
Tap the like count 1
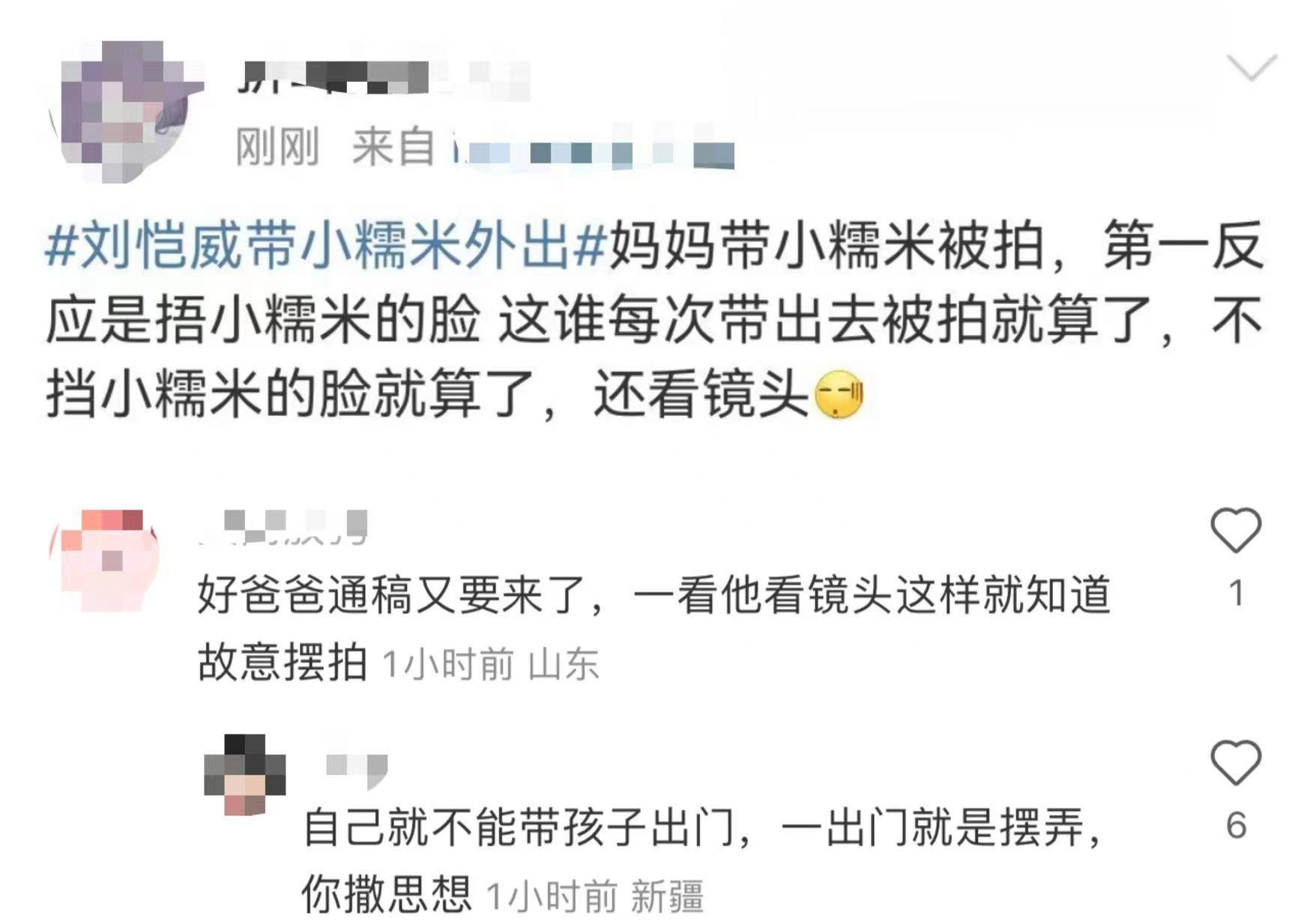click(1237, 593)
